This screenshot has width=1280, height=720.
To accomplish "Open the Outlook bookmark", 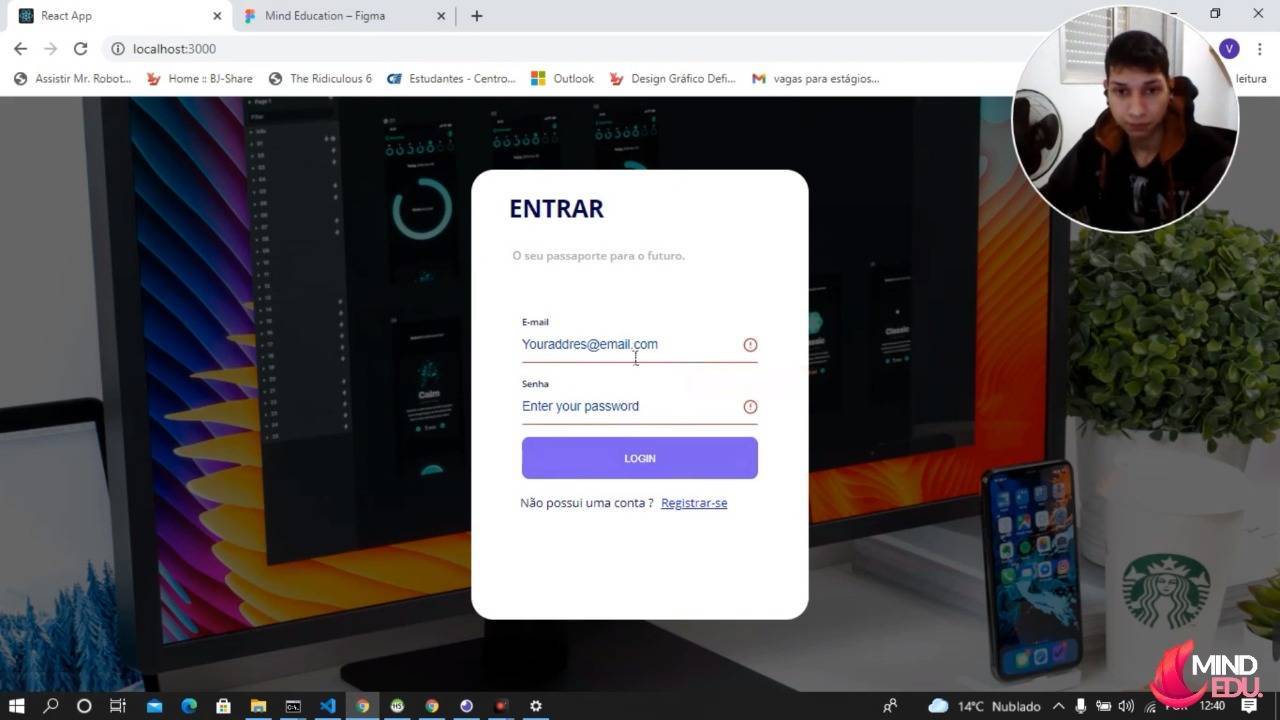I will tap(562, 78).
